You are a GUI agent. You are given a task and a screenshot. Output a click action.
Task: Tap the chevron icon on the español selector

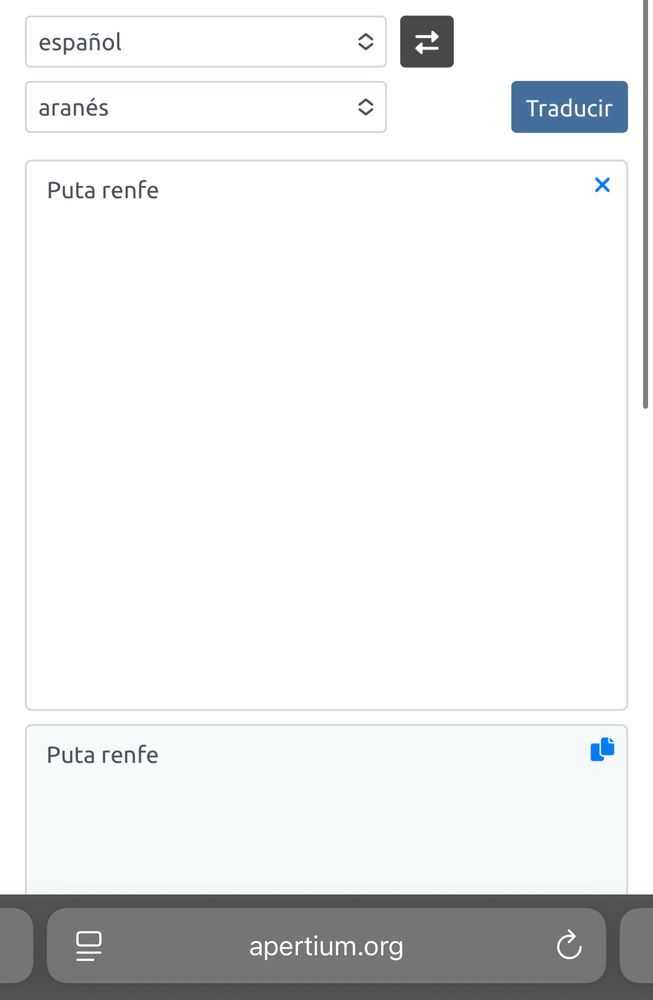click(x=366, y=42)
